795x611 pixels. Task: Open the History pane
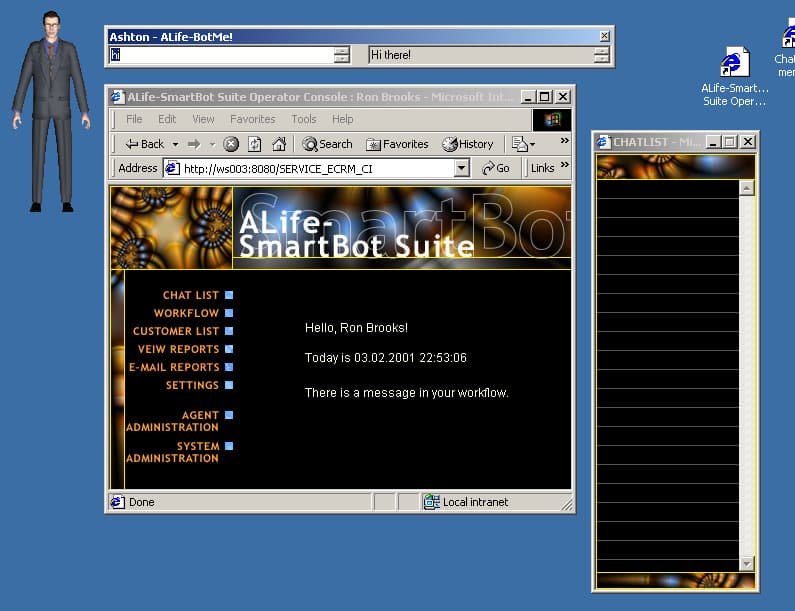468,144
